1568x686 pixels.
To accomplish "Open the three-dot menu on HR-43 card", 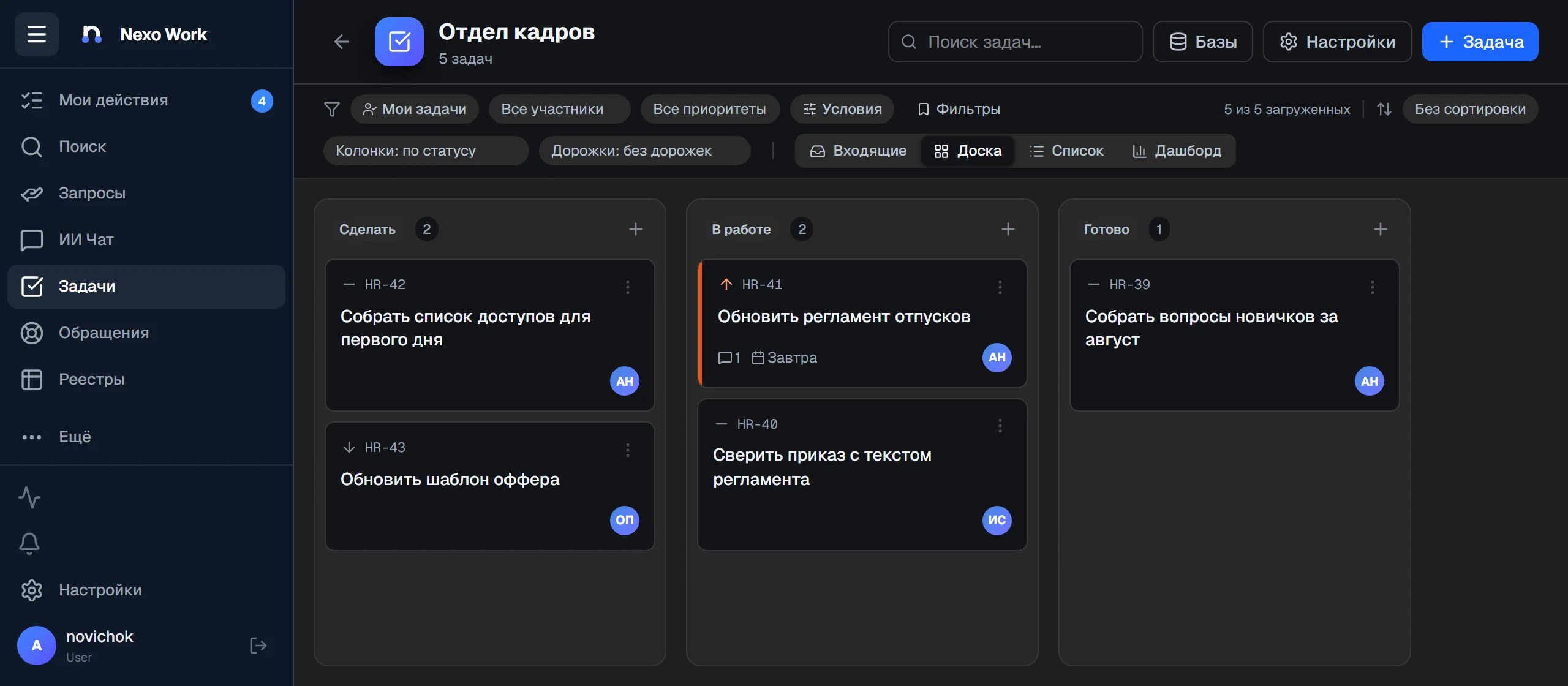I will (628, 450).
